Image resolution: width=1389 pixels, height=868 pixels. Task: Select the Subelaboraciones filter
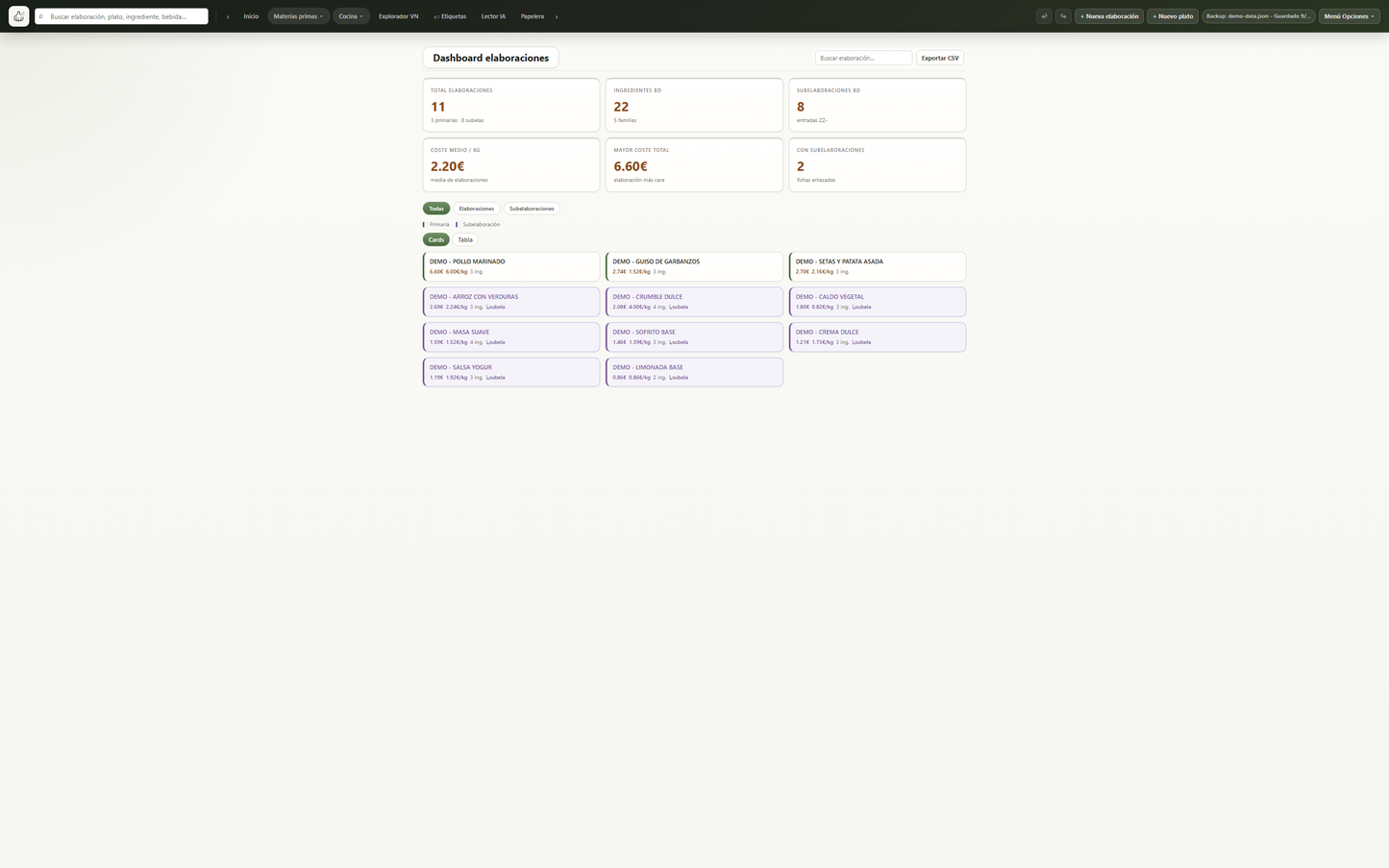click(532, 209)
